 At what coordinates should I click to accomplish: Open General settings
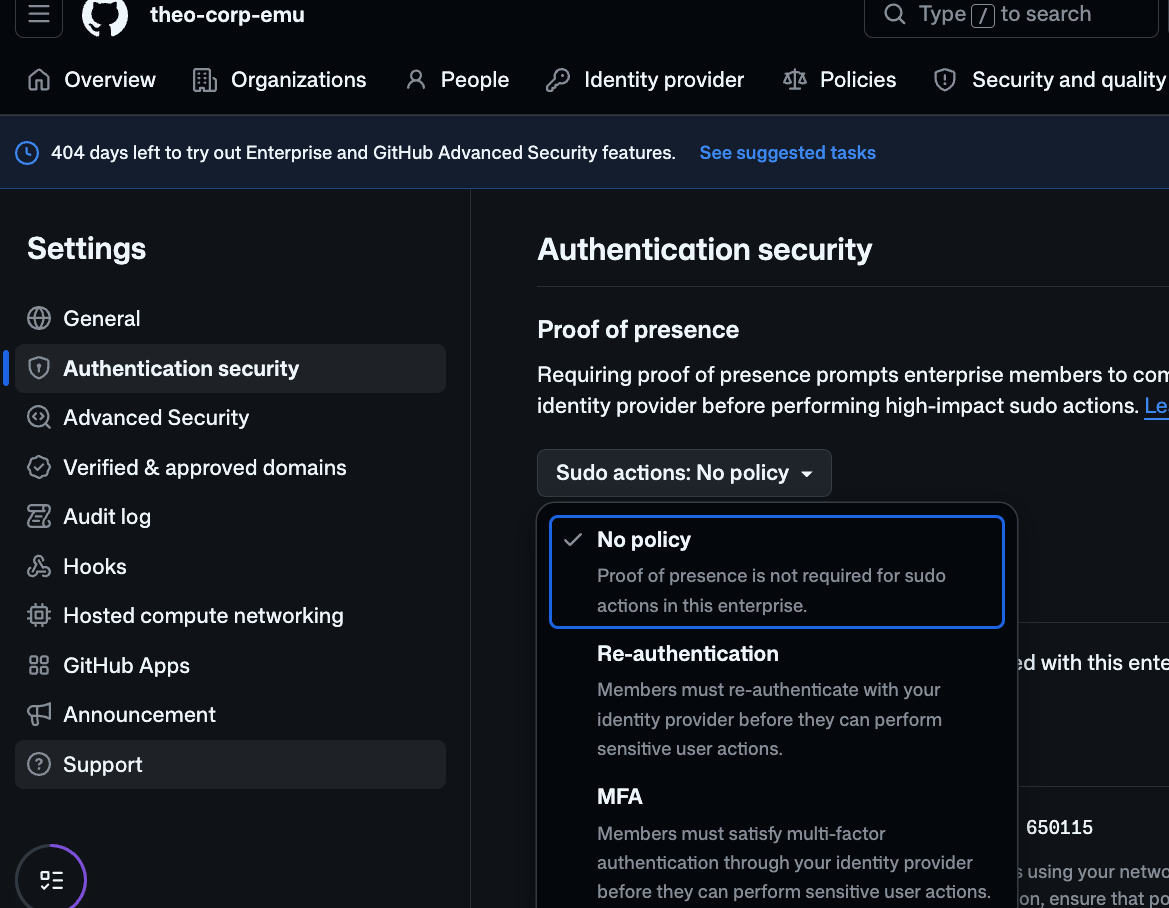230,318
